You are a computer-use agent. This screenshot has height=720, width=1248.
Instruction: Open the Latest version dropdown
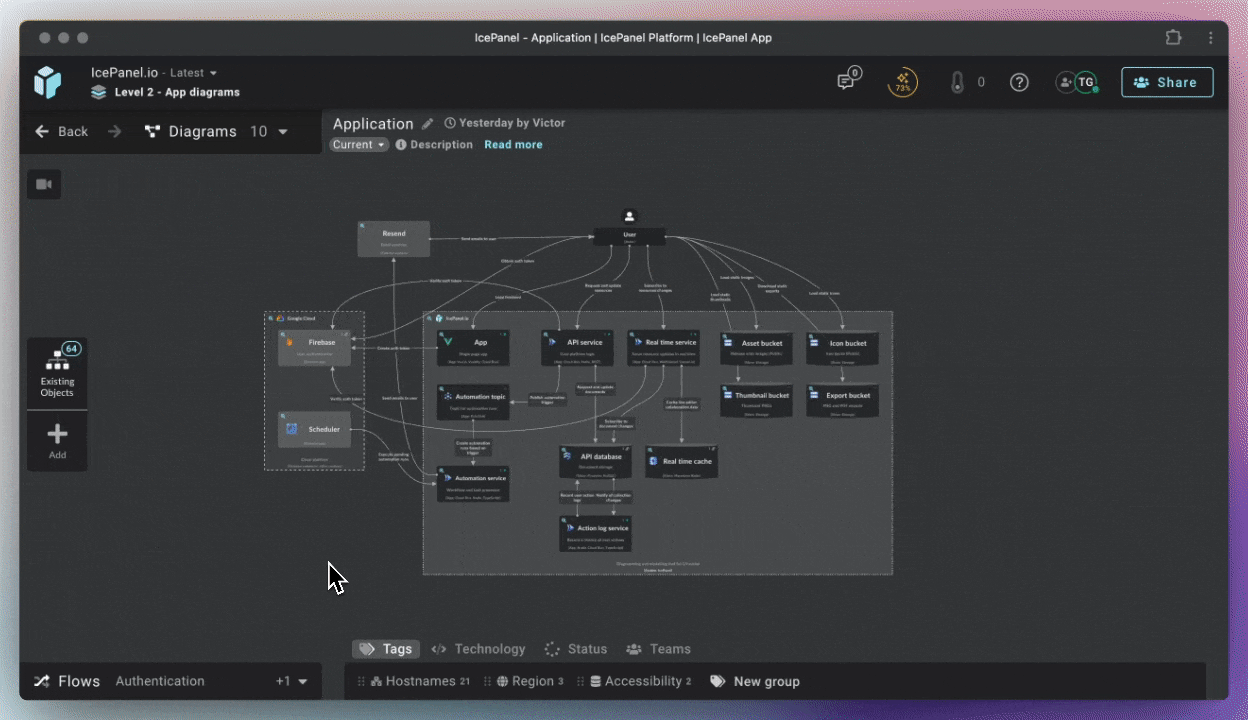[194, 73]
